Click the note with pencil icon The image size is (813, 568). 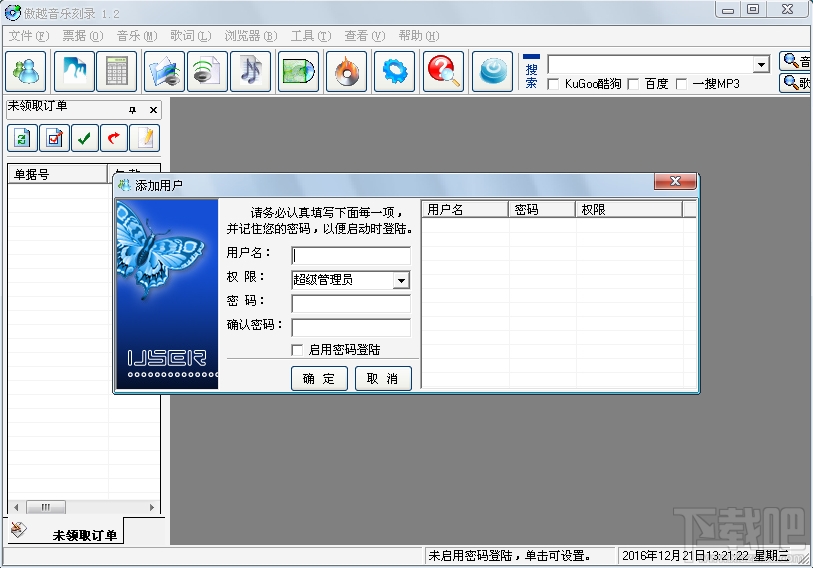click(145, 138)
